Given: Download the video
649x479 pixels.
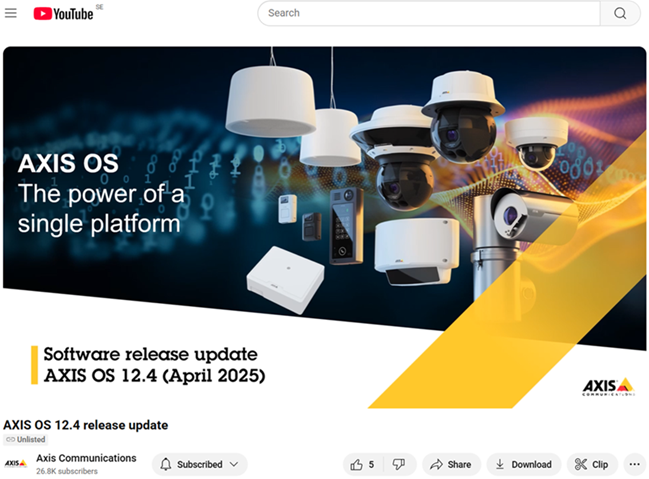Looking at the screenshot, I should [x=524, y=465].
